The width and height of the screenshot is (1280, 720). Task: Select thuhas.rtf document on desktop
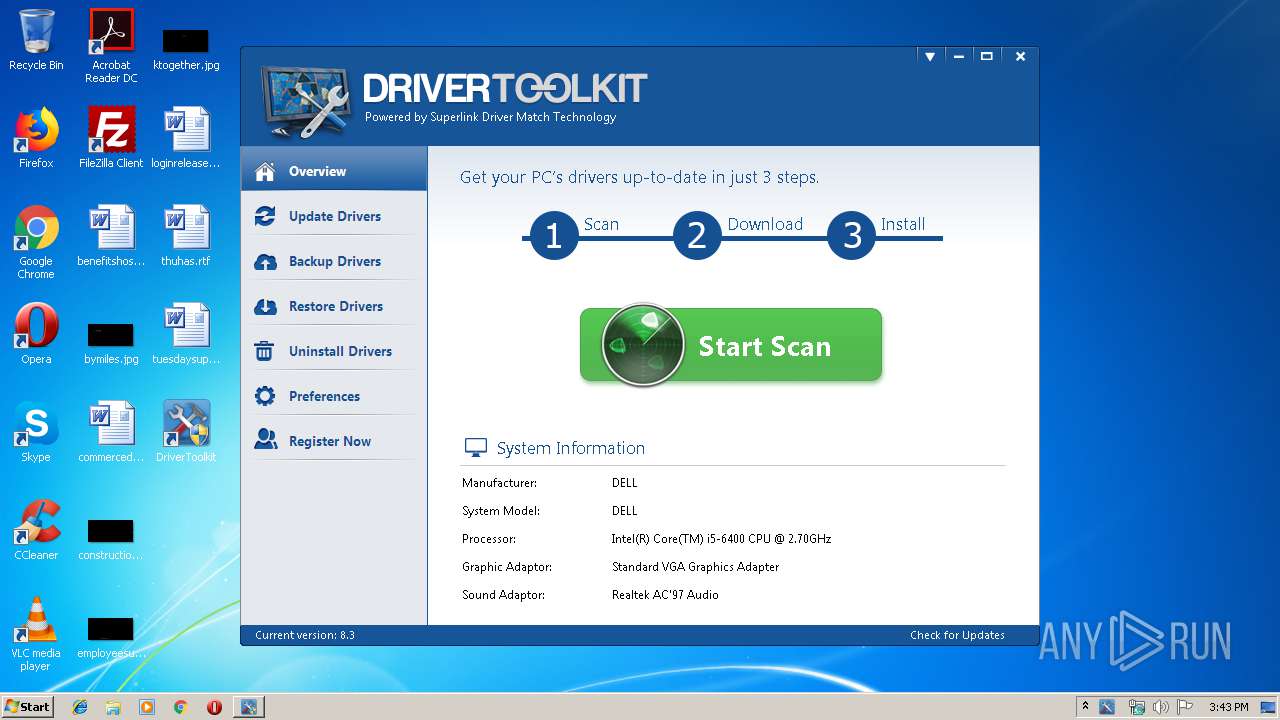click(x=186, y=236)
